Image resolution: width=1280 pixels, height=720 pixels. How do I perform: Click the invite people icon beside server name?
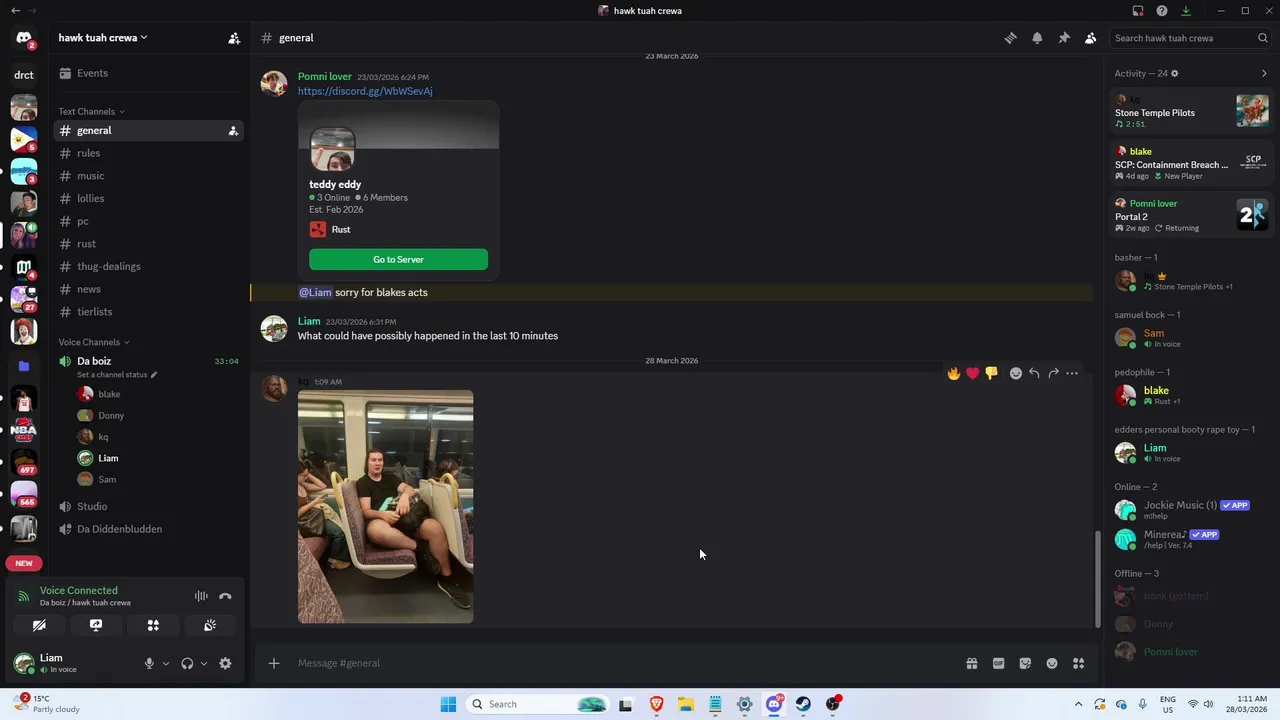coord(234,38)
